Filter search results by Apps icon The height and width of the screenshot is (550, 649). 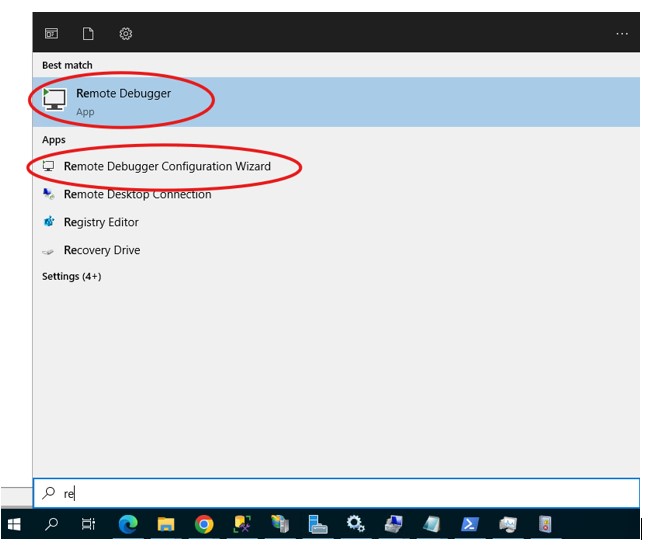[x=51, y=34]
